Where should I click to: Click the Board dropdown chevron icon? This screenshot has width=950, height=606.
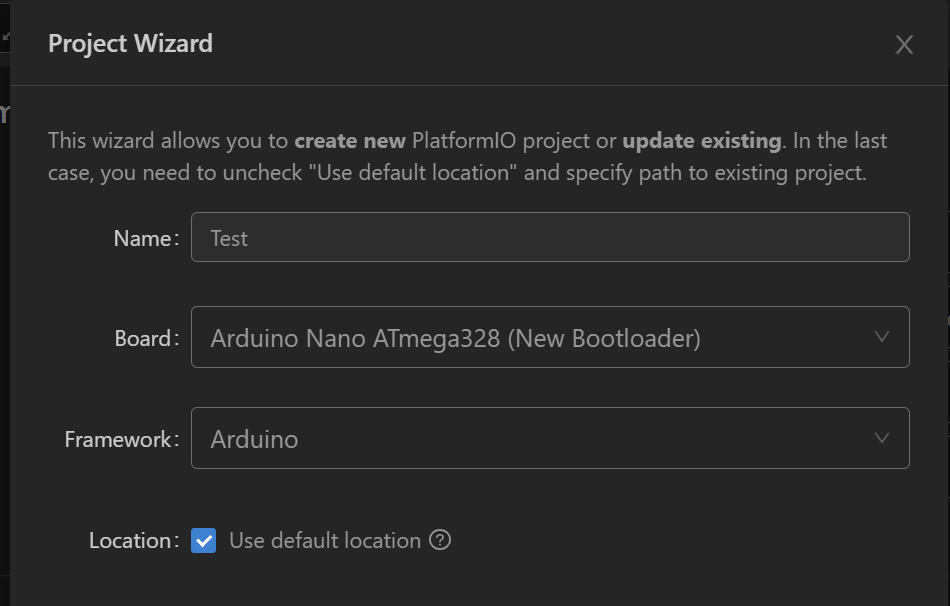click(880, 337)
